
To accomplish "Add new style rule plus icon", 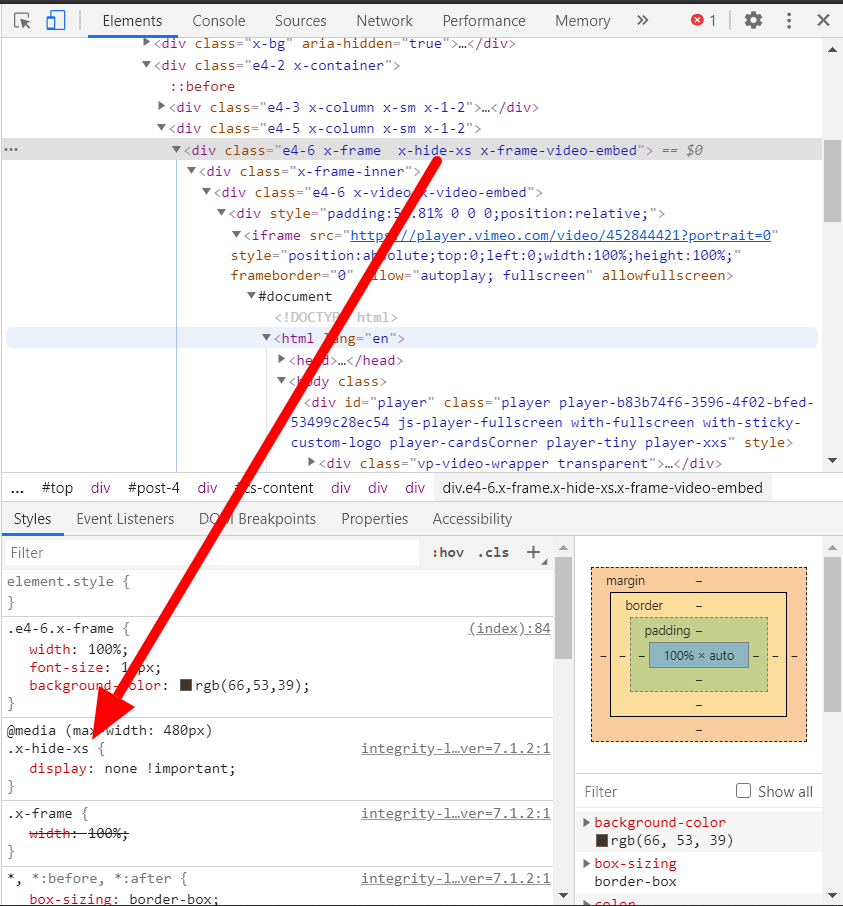I will (x=533, y=552).
